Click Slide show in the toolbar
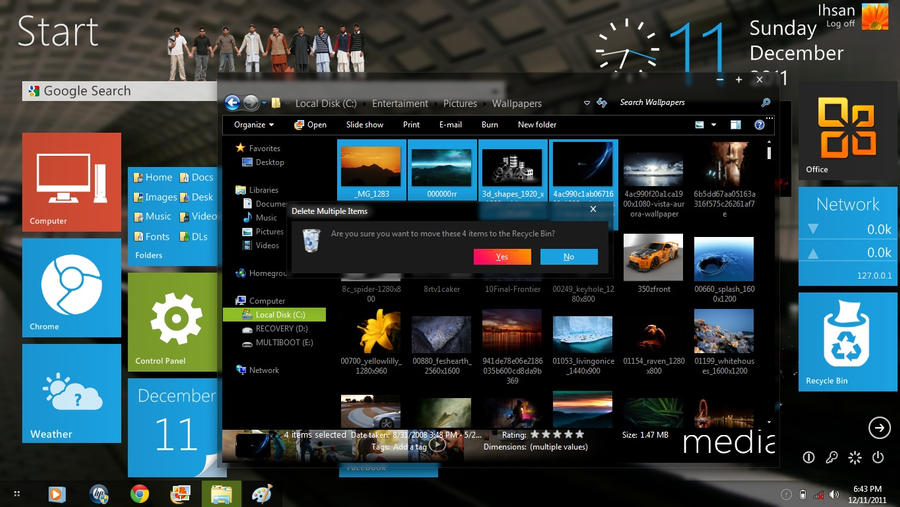 tap(364, 125)
